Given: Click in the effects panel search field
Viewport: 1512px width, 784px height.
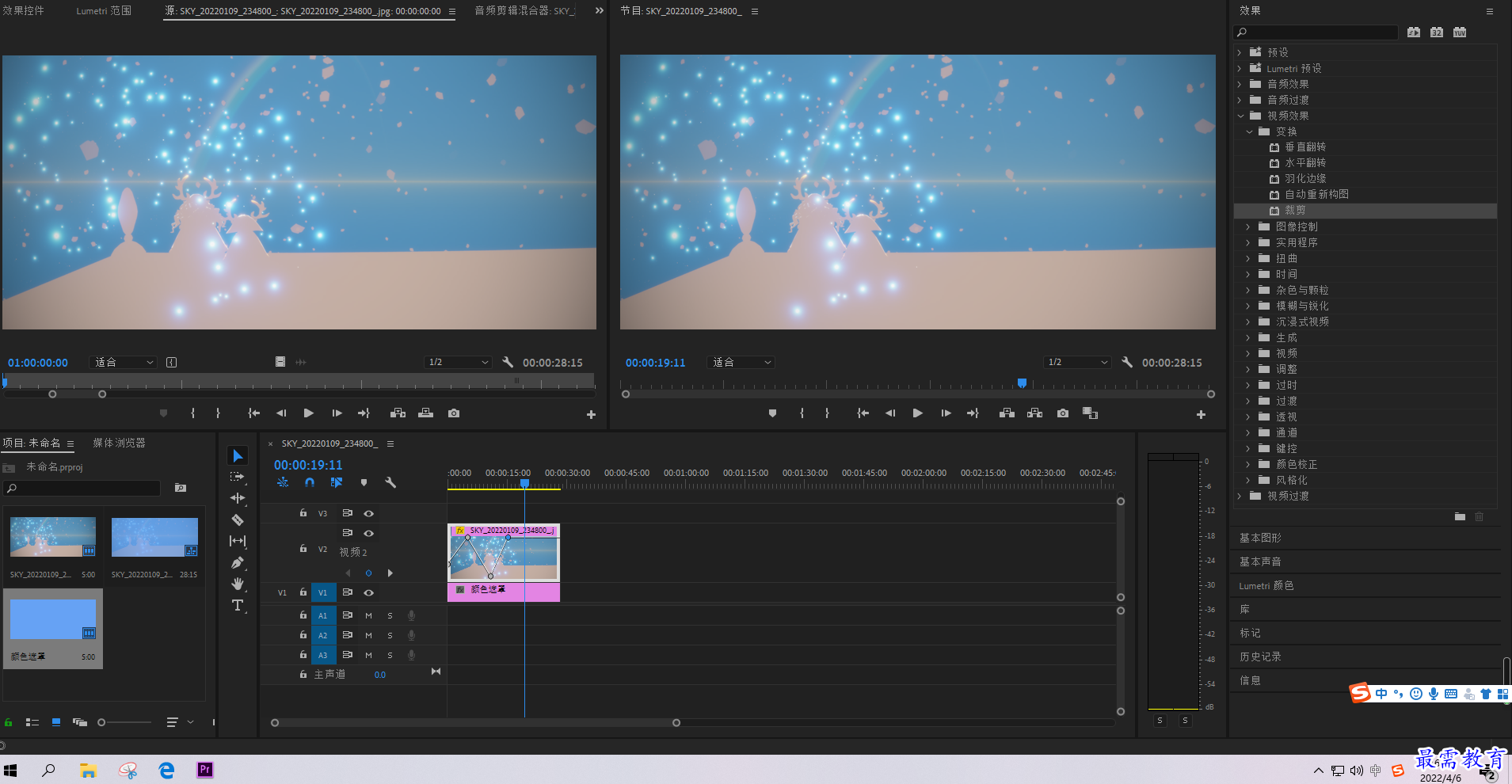Looking at the screenshot, I should (x=1316, y=32).
